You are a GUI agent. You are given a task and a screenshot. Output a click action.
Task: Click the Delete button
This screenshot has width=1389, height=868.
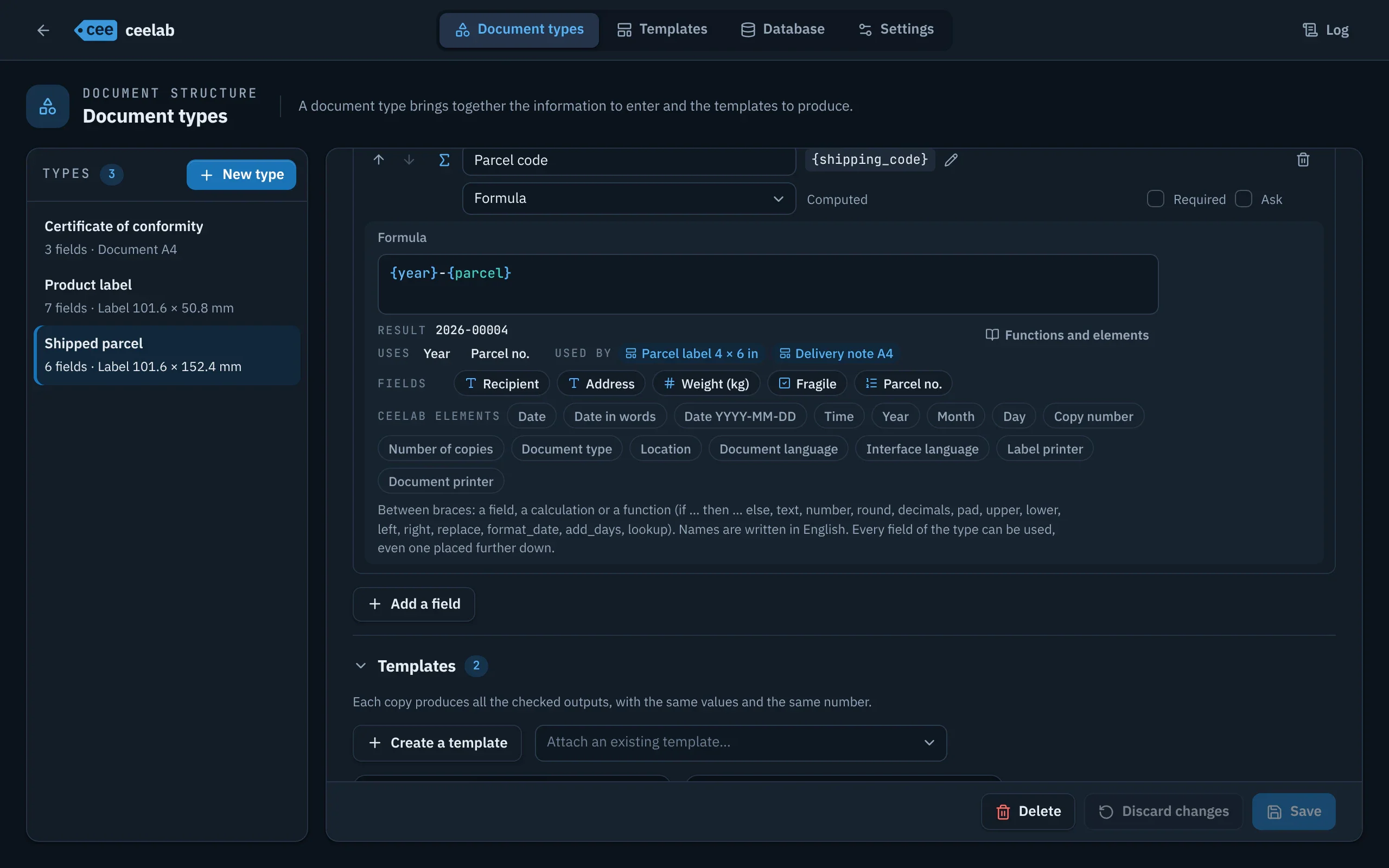click(x=1028, y=812)
